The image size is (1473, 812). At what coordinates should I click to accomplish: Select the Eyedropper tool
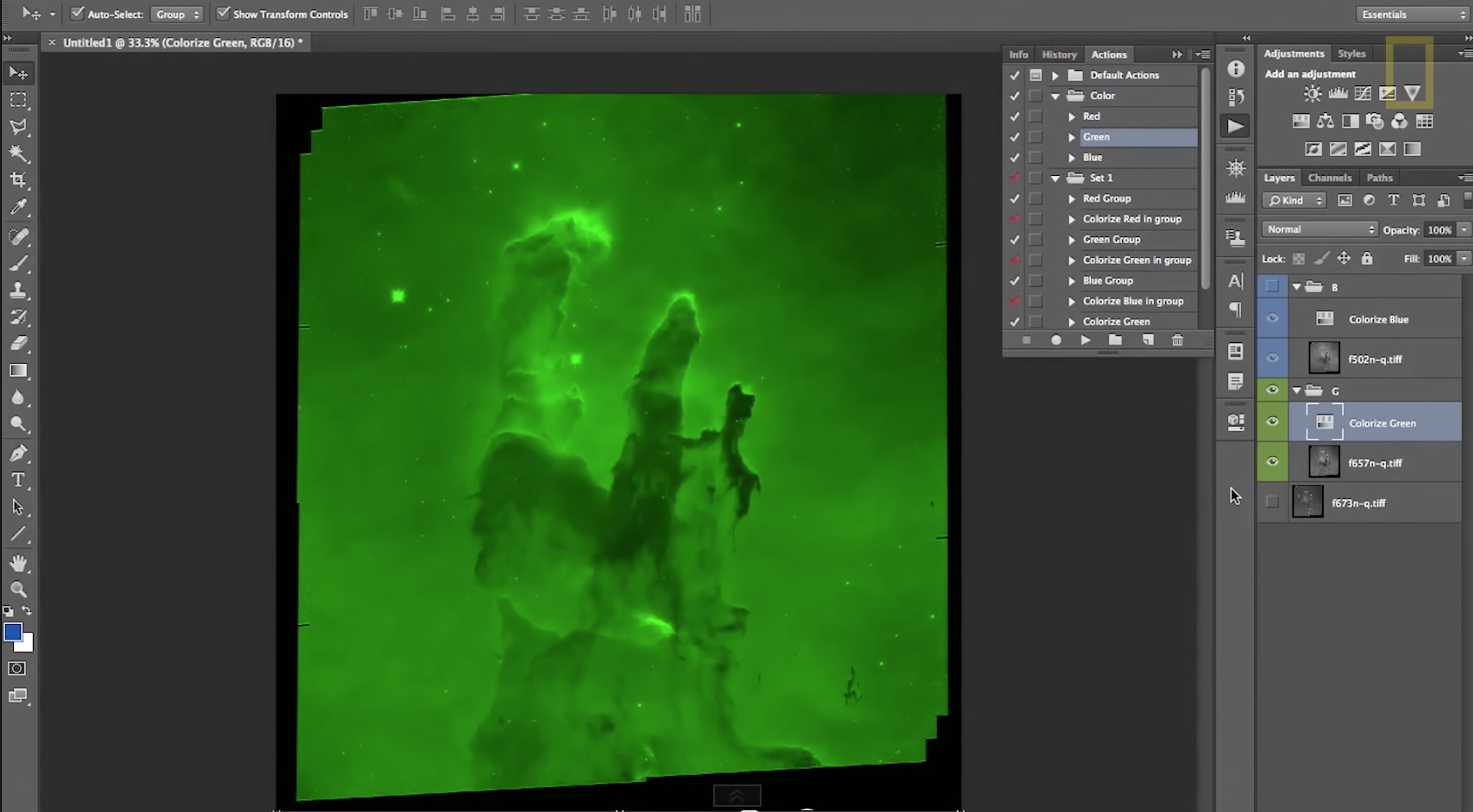[18, 207]
